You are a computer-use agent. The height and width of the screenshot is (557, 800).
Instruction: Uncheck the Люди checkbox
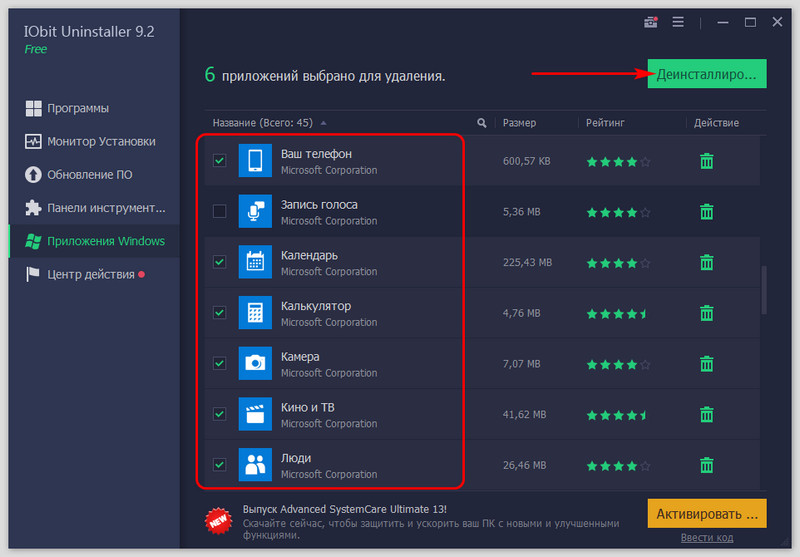pyautogui.click(x=219, y=464)
